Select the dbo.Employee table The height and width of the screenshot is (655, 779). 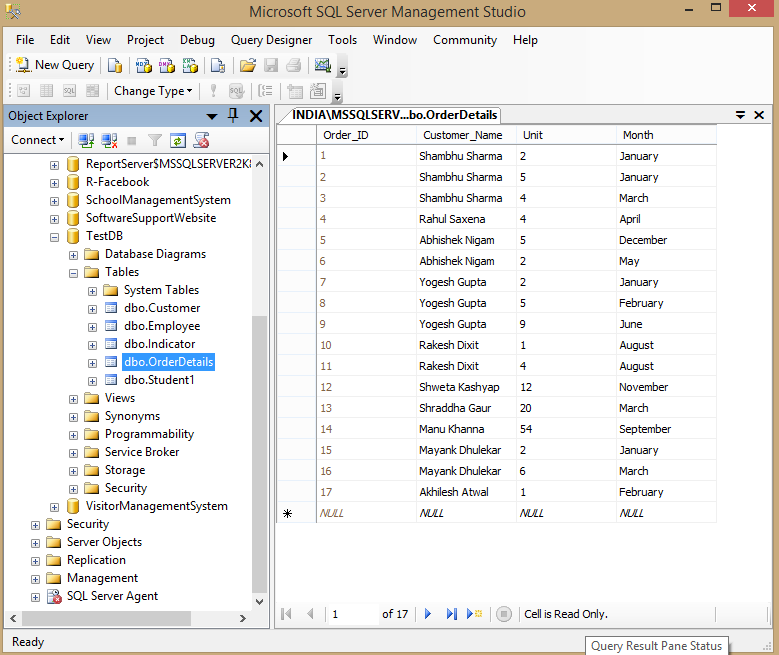pyautogui.click(x=162, y=326)
